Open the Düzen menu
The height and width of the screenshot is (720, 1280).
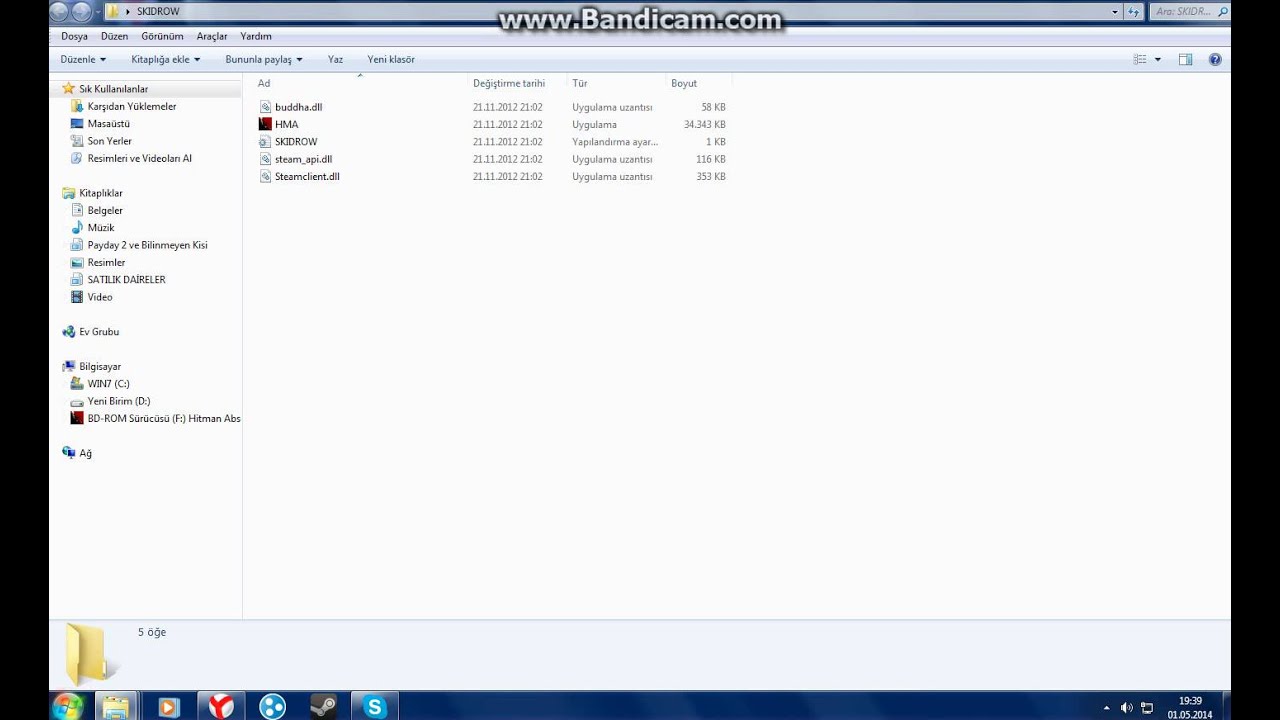click(x=114, y=36)
